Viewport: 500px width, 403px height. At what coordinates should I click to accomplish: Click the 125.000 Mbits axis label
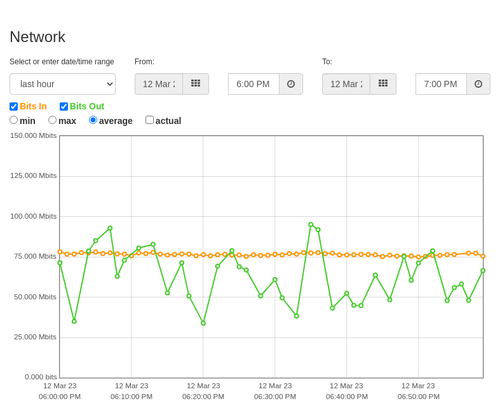(33, 176)
